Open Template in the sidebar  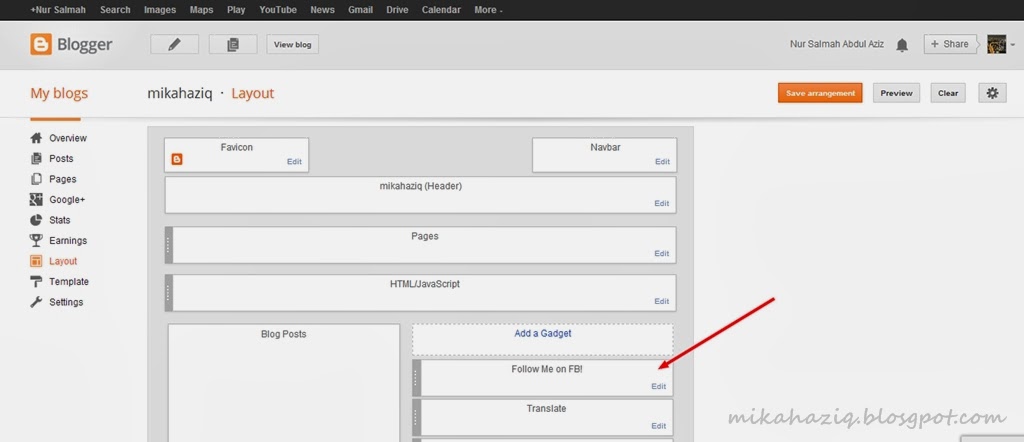[x=69, y=281]
